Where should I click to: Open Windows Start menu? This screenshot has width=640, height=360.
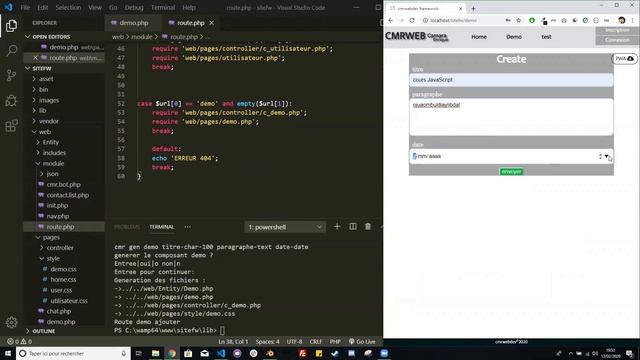click(x=8, y=353)
